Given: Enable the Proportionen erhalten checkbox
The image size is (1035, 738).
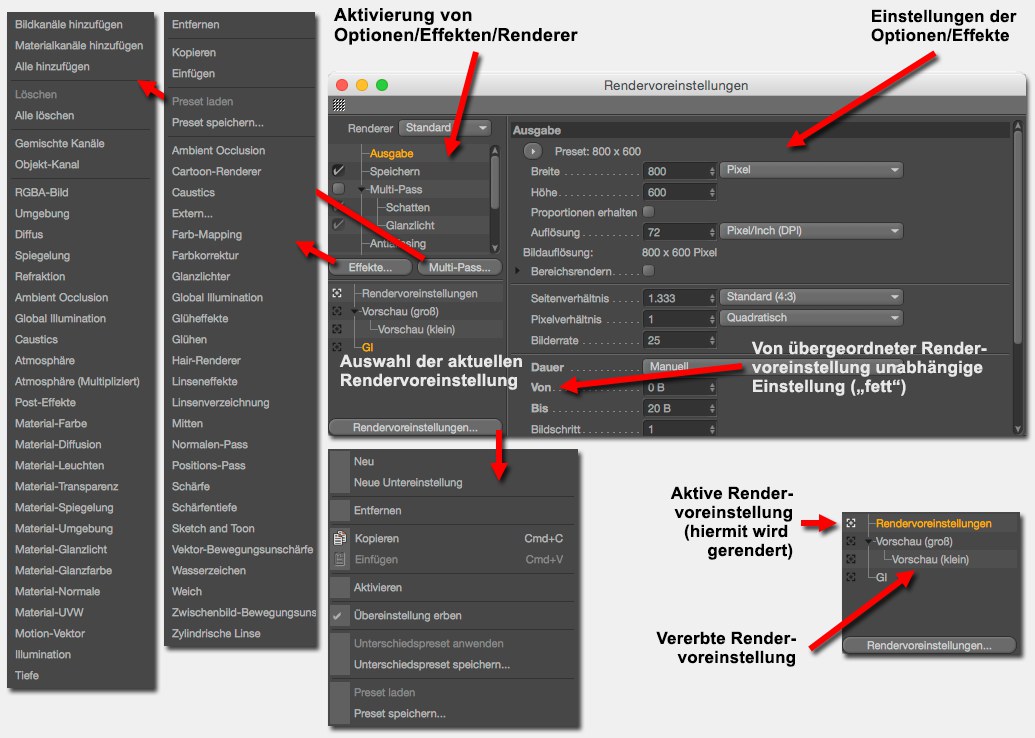Looking at the screenshot, I should pos(648,212).
